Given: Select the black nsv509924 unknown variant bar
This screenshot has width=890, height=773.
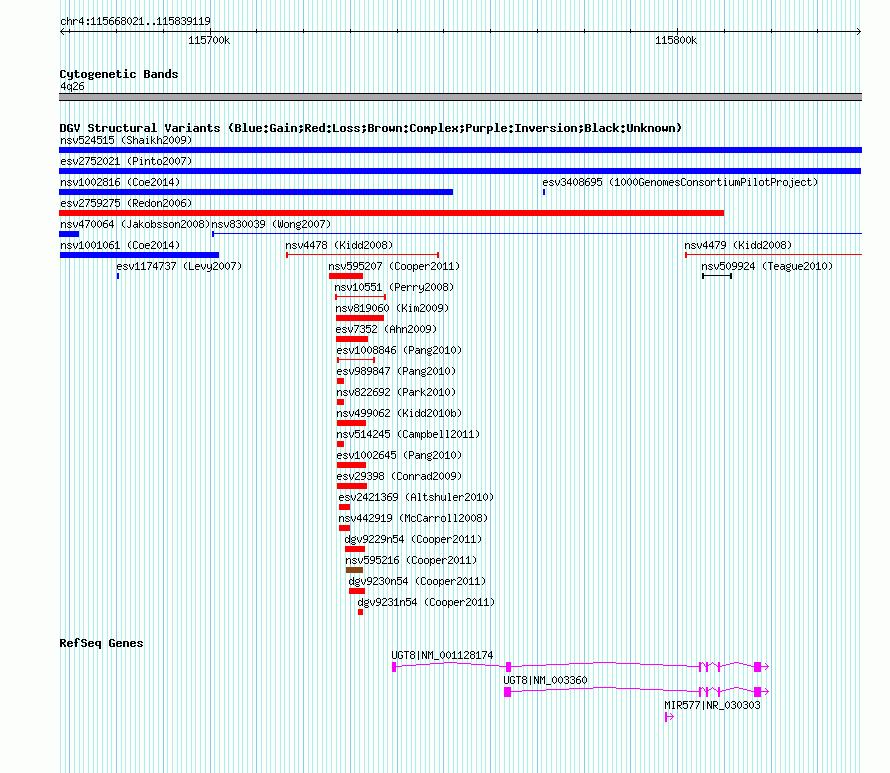Looking at the screenshot, I should 717,276.
